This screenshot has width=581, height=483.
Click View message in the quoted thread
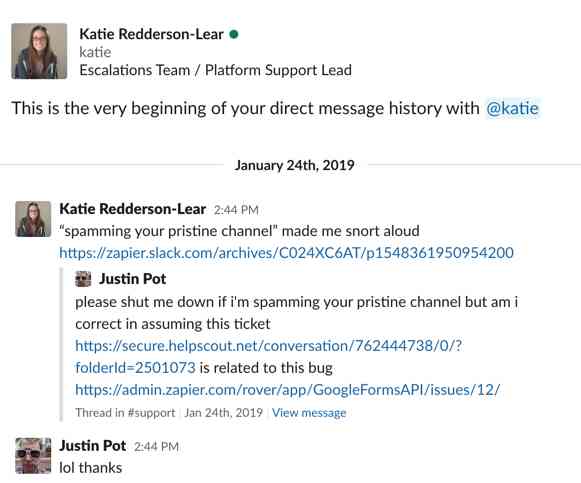click(x=309, y=413)
